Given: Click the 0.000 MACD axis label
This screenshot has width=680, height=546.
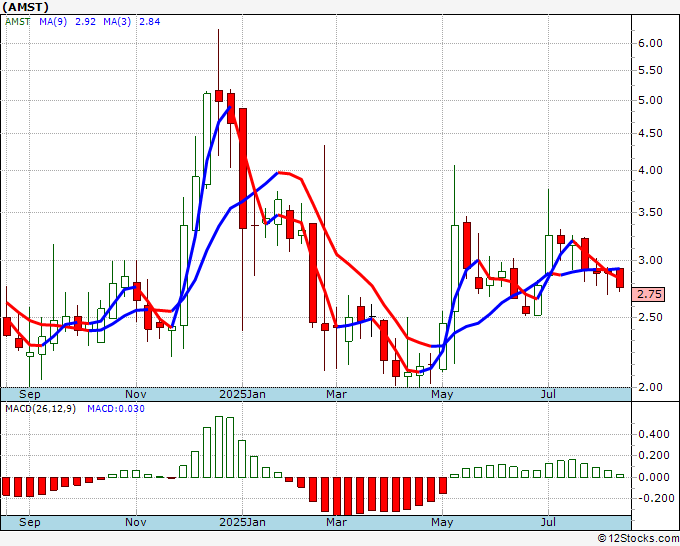Looking at the screenshot, I should click(654, 477).
